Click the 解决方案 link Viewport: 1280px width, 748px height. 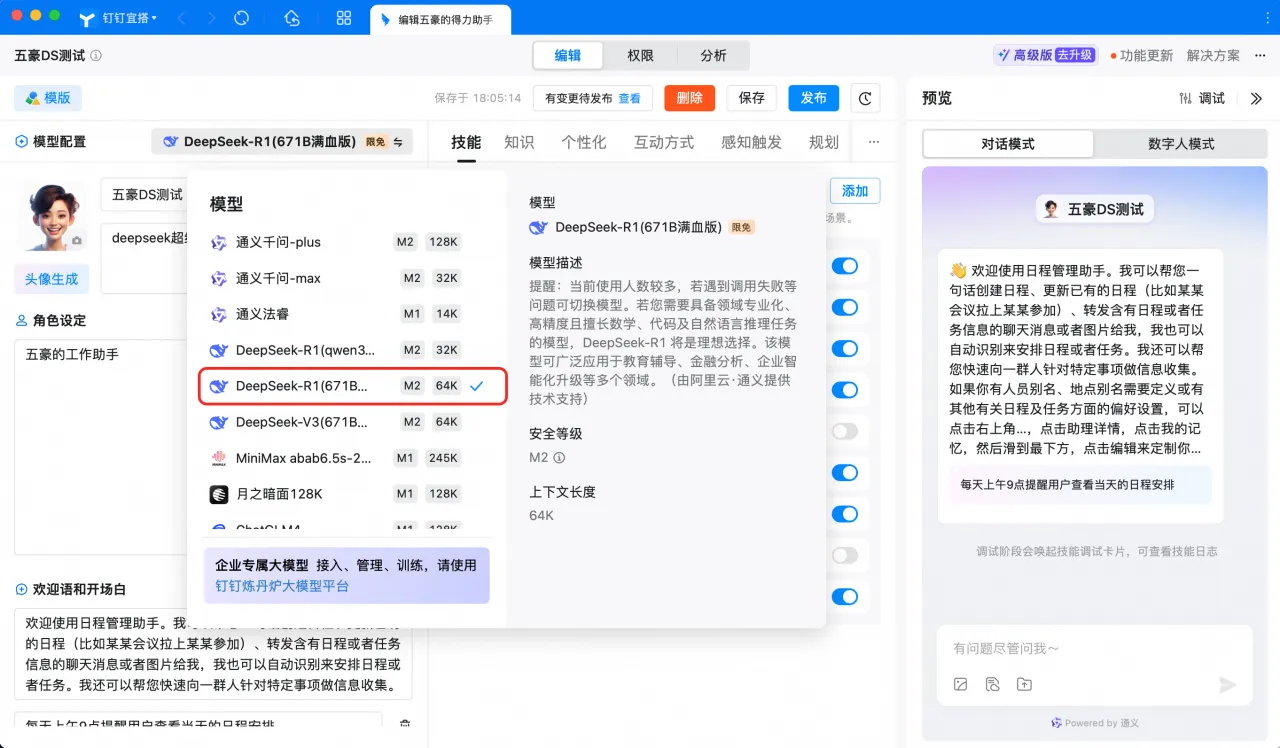(x=1213, y=56)
